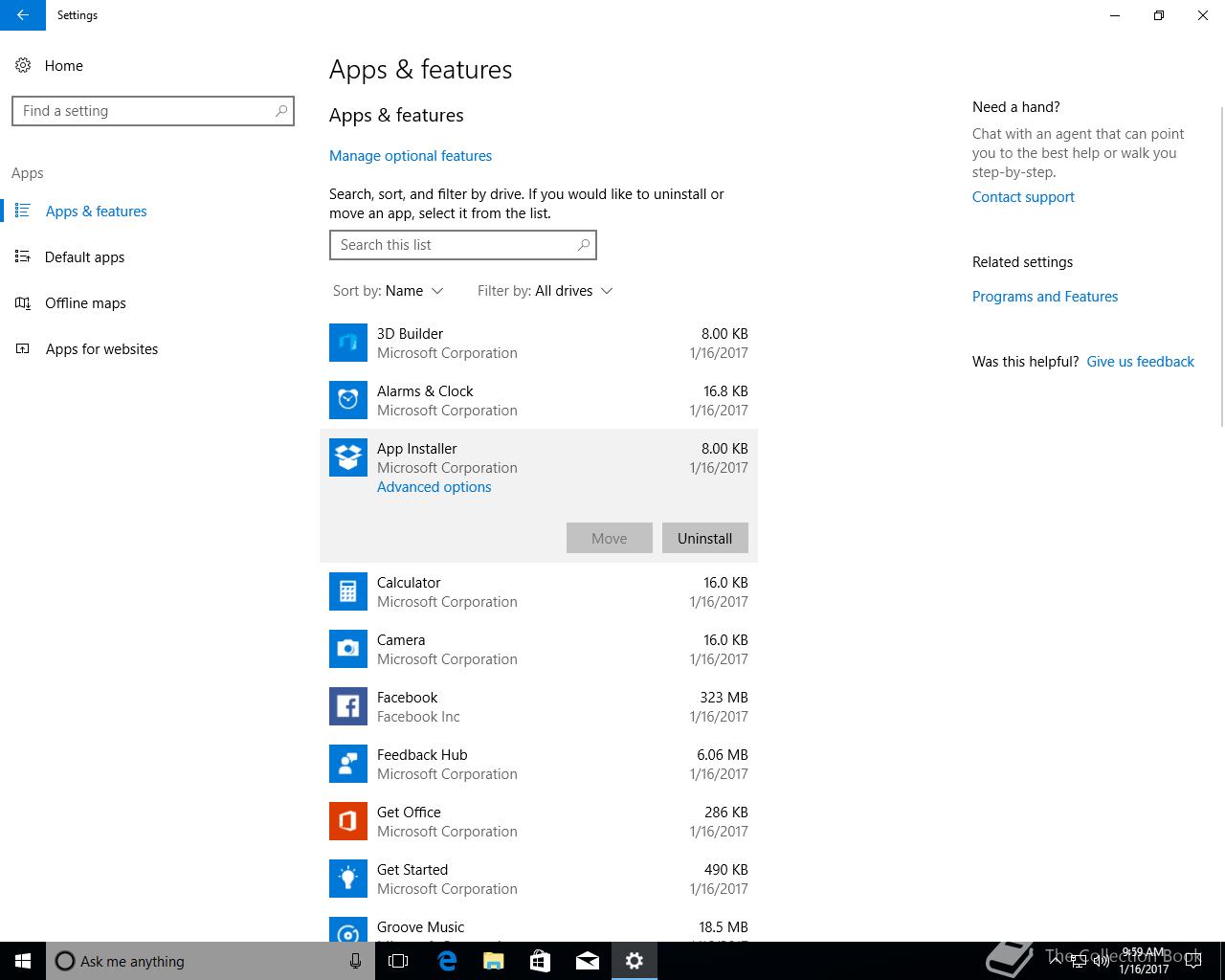The height and width of the screenshot is (980, 1225).
Task: Click the Get Office app icon
Action: click(348, 821)
